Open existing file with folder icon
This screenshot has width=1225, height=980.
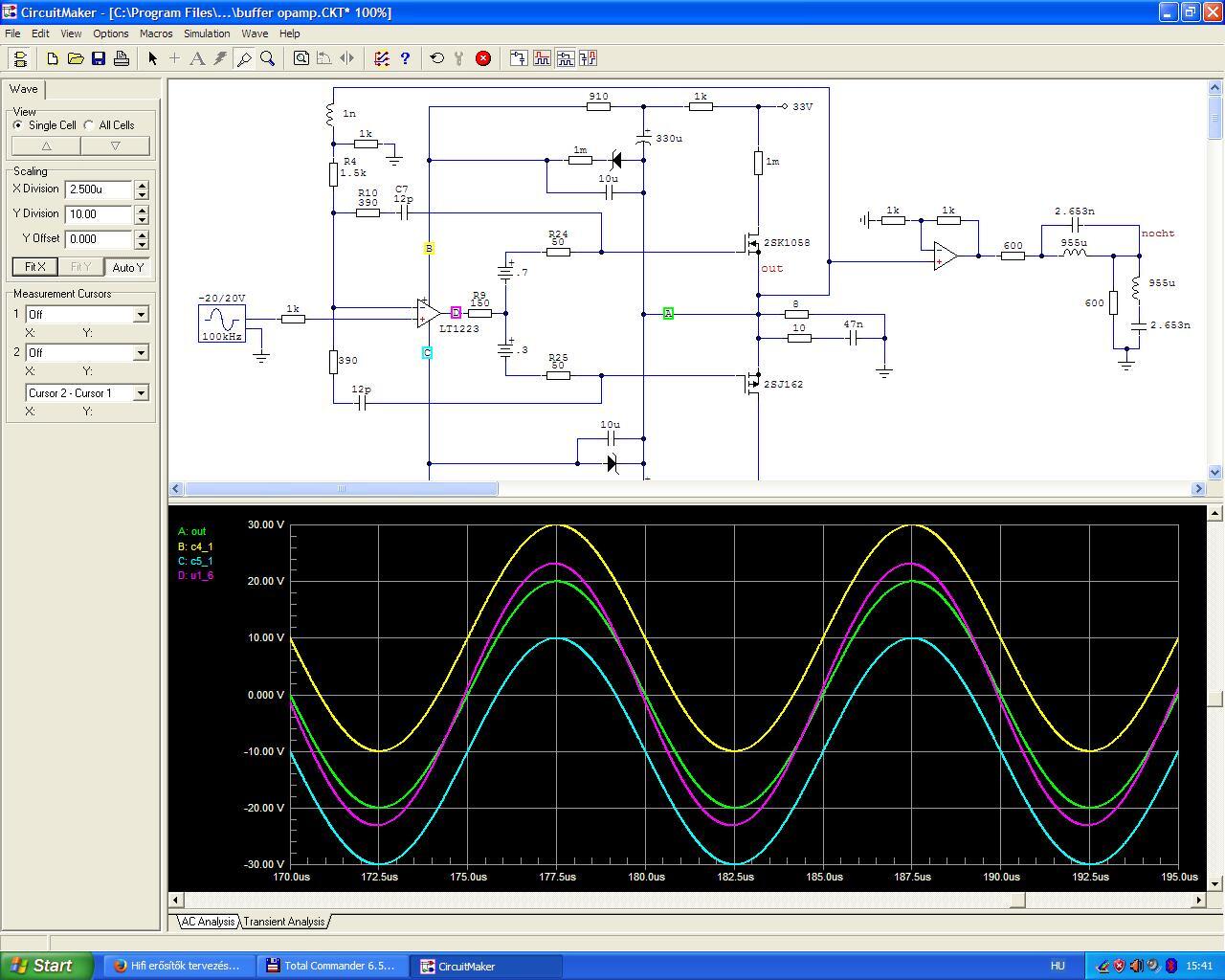coord(76,58)
